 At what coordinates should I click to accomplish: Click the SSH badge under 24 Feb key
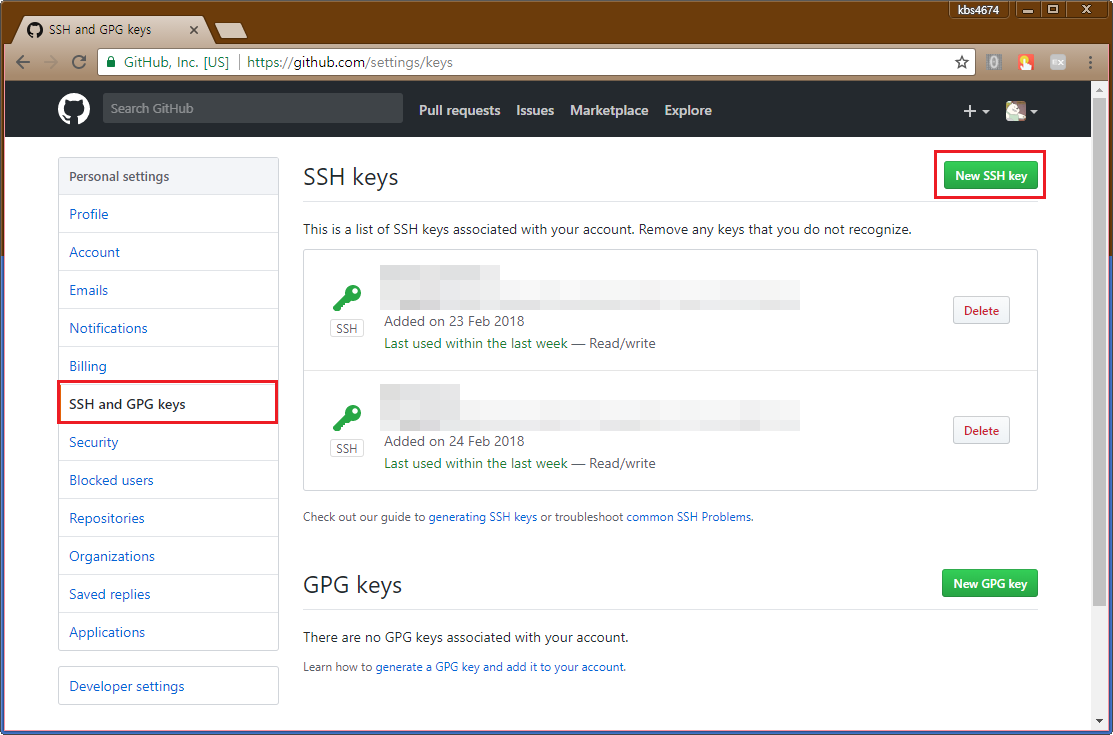346,448
